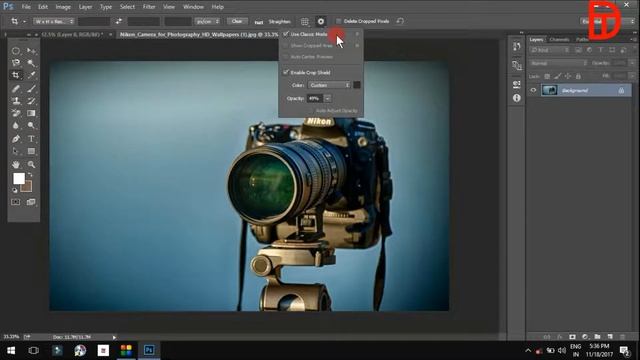Image resolution: width=640 pixels, height=360 pixels.
Task: Open the Image menu
Action: click(63, 7)
